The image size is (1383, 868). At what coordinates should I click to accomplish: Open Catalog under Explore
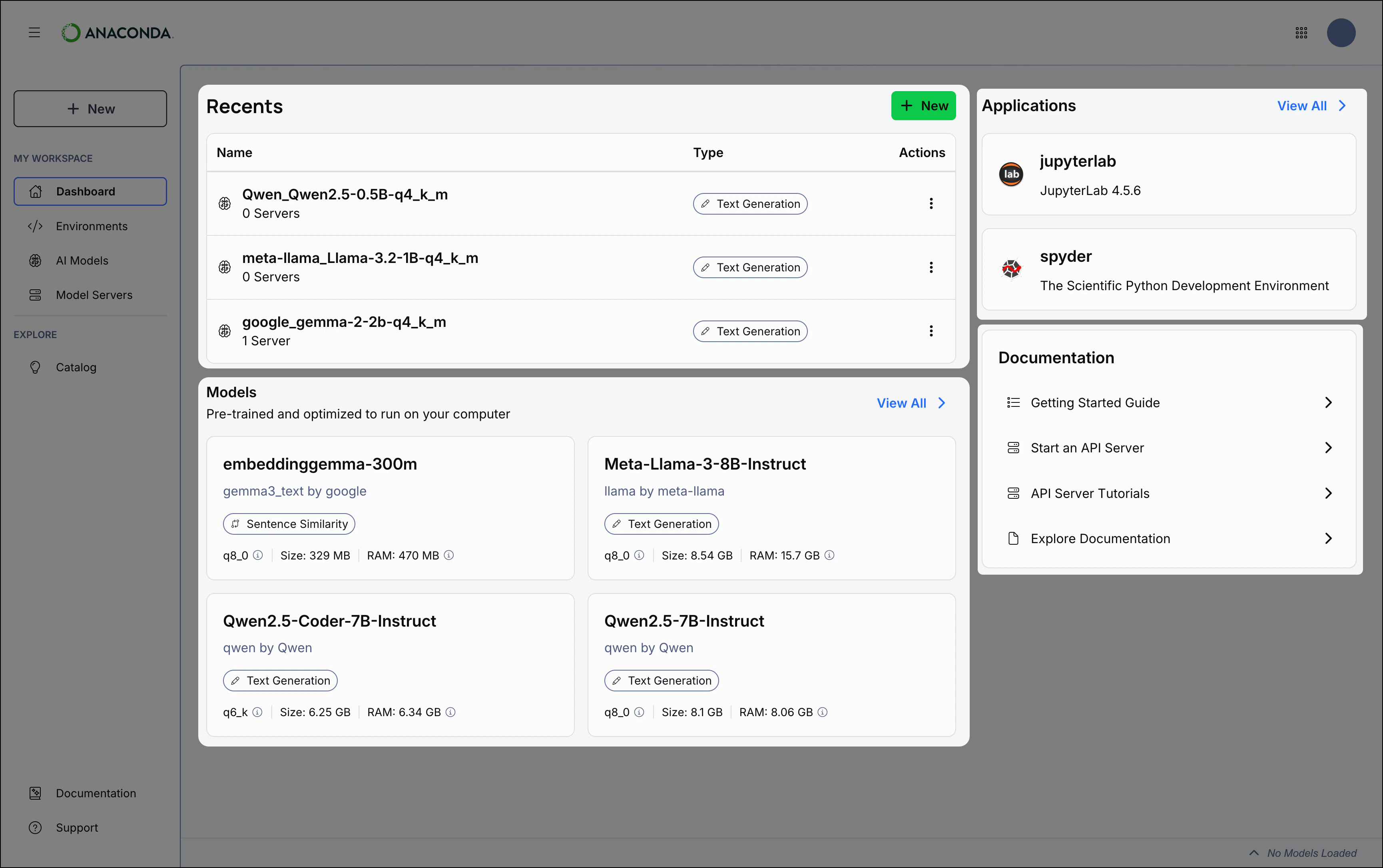76,367
